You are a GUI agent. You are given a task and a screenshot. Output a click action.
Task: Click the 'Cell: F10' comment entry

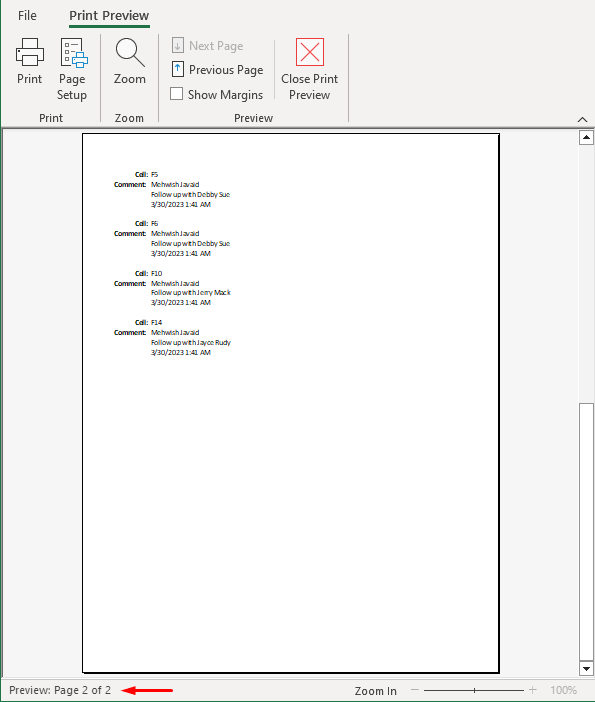pyautogui.click(x=148, y=273)
